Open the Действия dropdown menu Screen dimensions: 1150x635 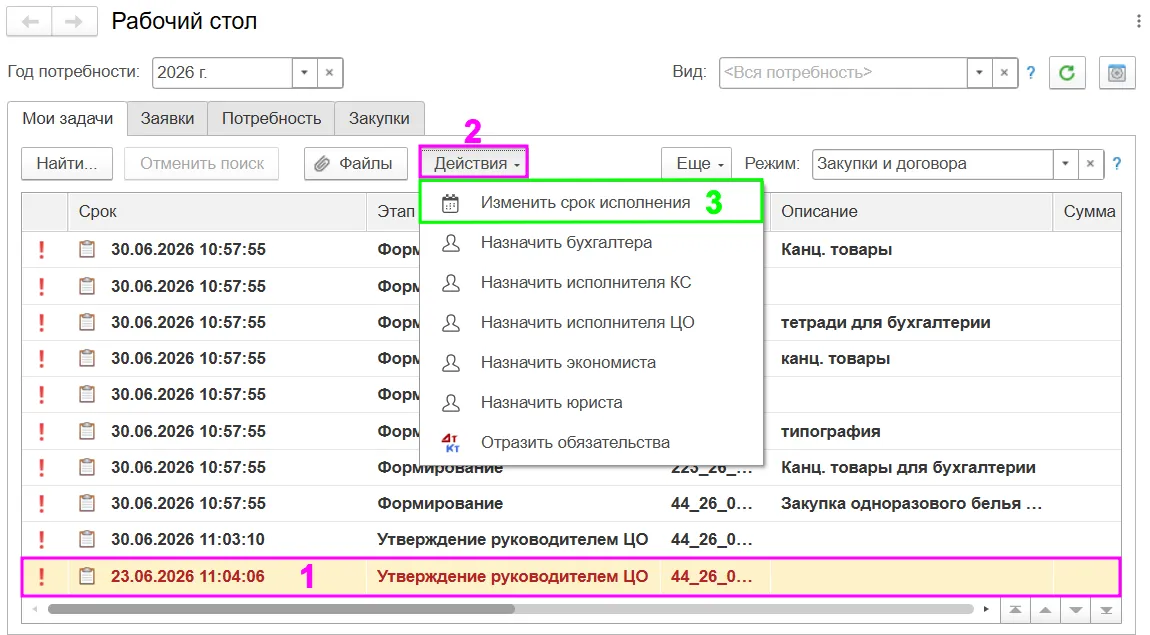[474, 164]
